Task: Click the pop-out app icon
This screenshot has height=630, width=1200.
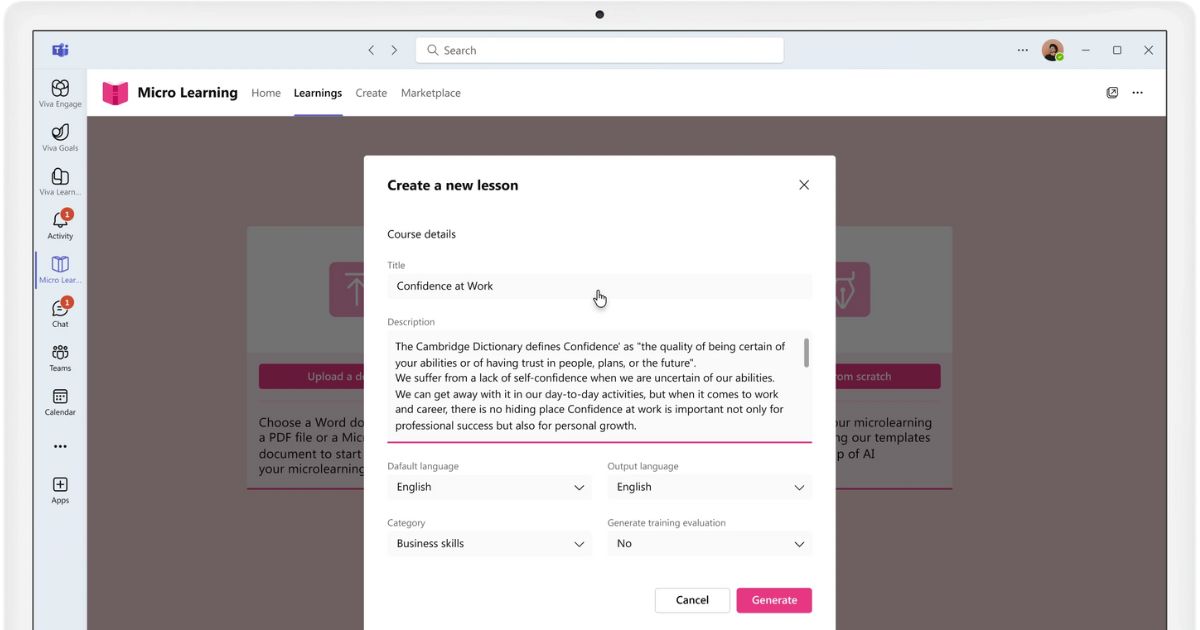Action: pos(1112,93)
